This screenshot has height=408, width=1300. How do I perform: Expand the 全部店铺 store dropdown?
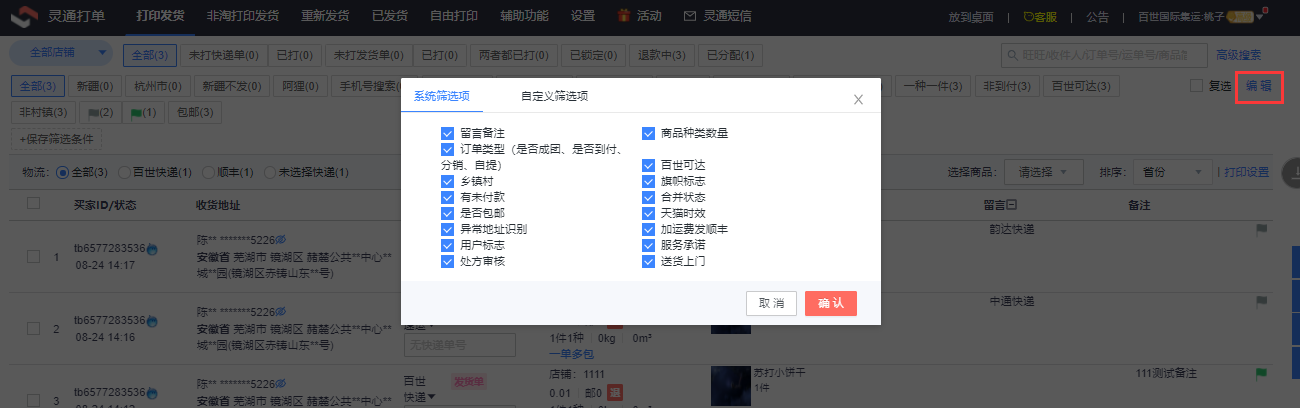pos(62,53)
